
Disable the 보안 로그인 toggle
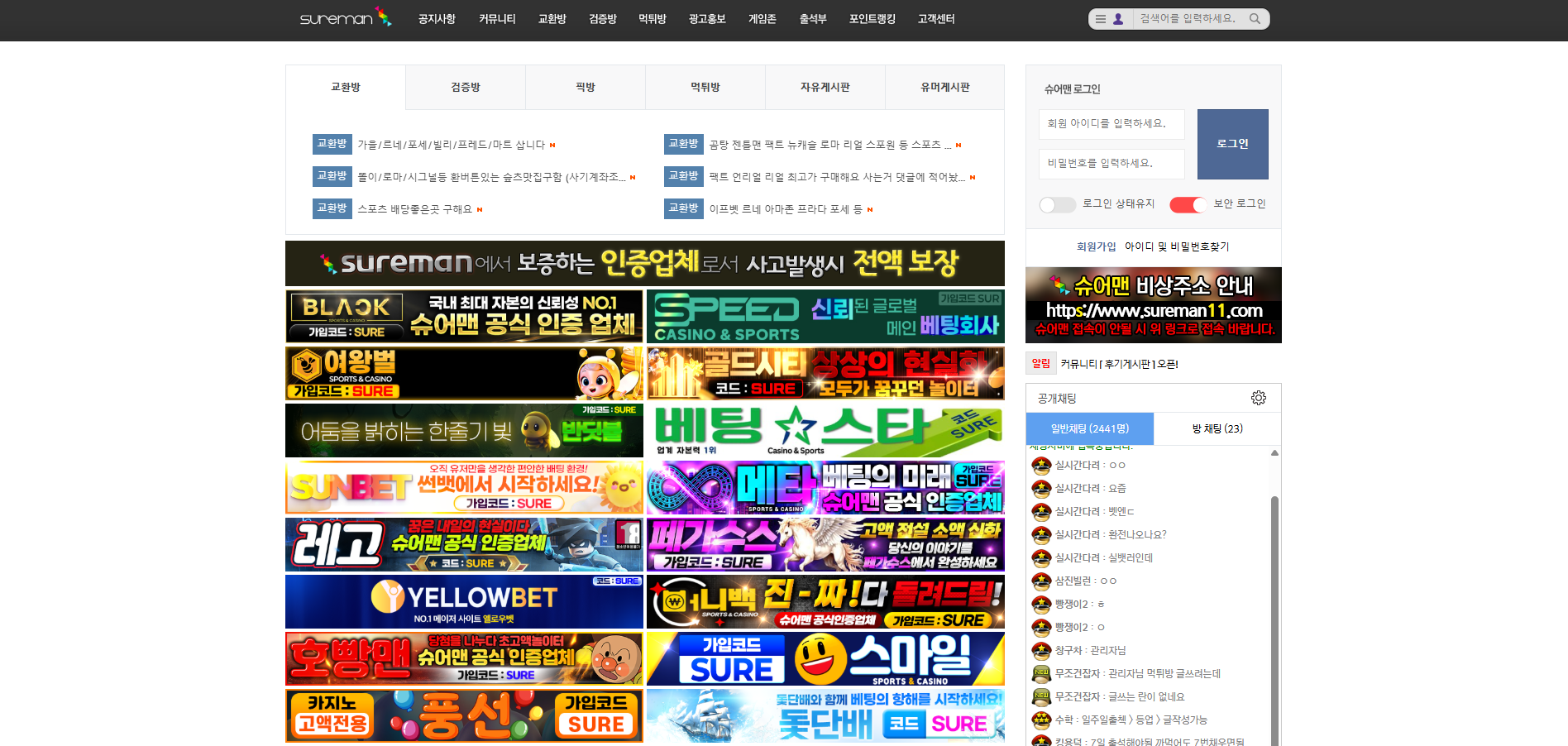pyautogui.click(x=1187, y=204)
